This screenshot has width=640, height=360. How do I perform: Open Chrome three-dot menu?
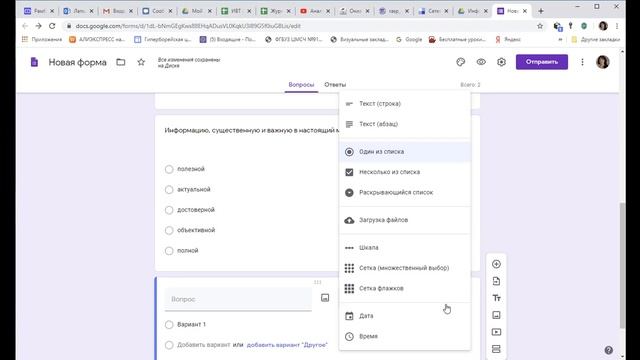point(617,26)
